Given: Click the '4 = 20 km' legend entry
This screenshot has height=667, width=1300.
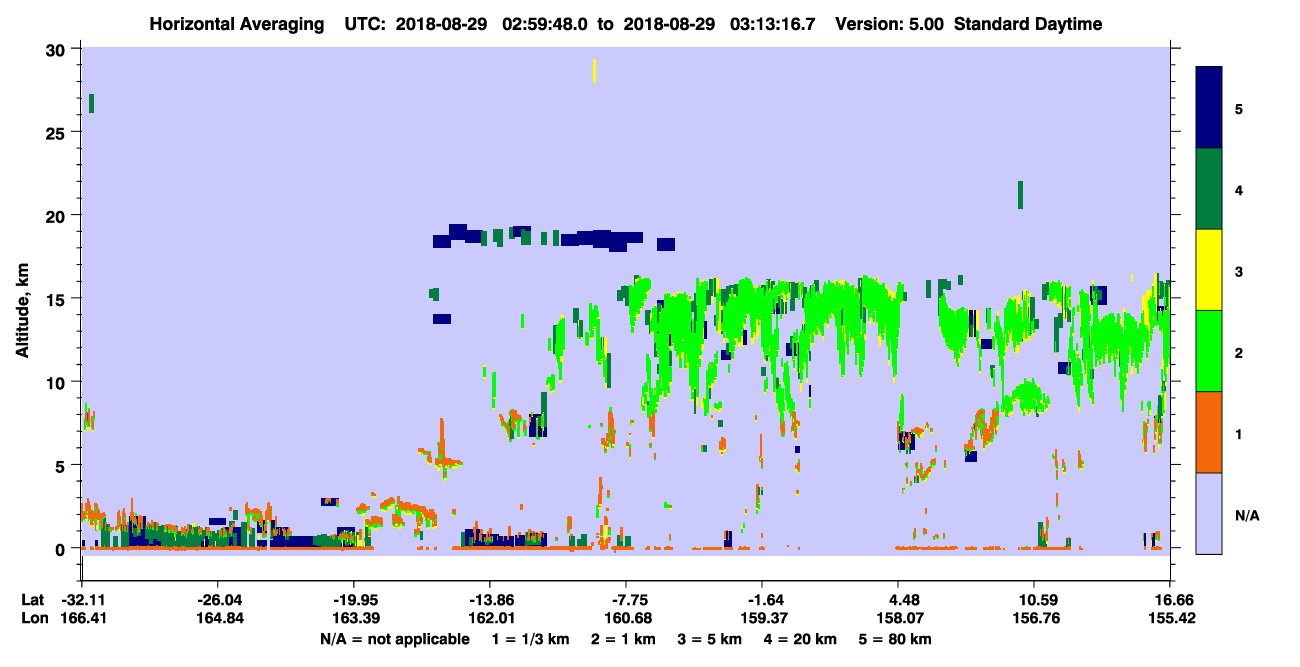Looking at the screenshot, I should (801, 639).
